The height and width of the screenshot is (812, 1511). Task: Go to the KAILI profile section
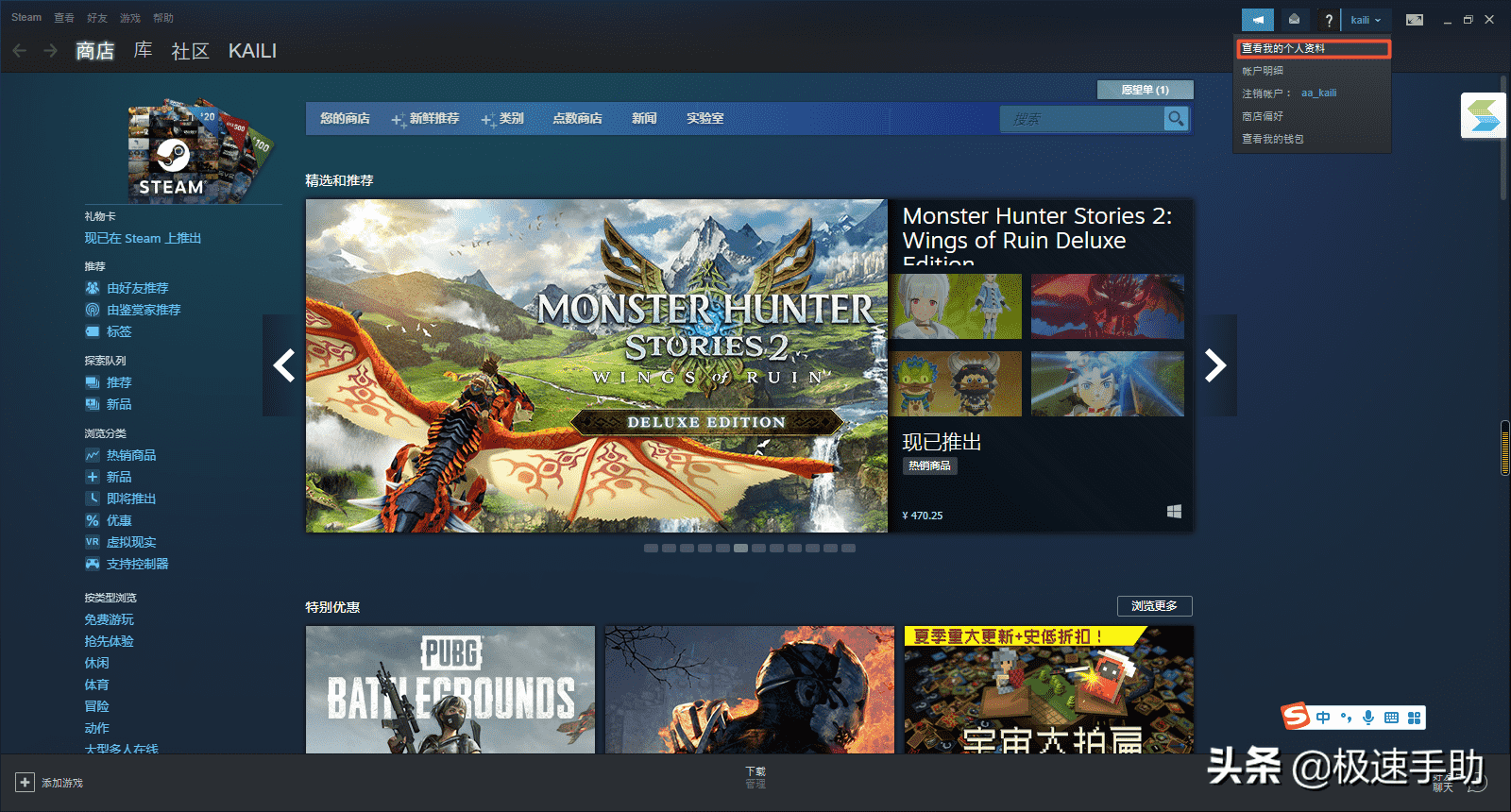pos(252,51)
